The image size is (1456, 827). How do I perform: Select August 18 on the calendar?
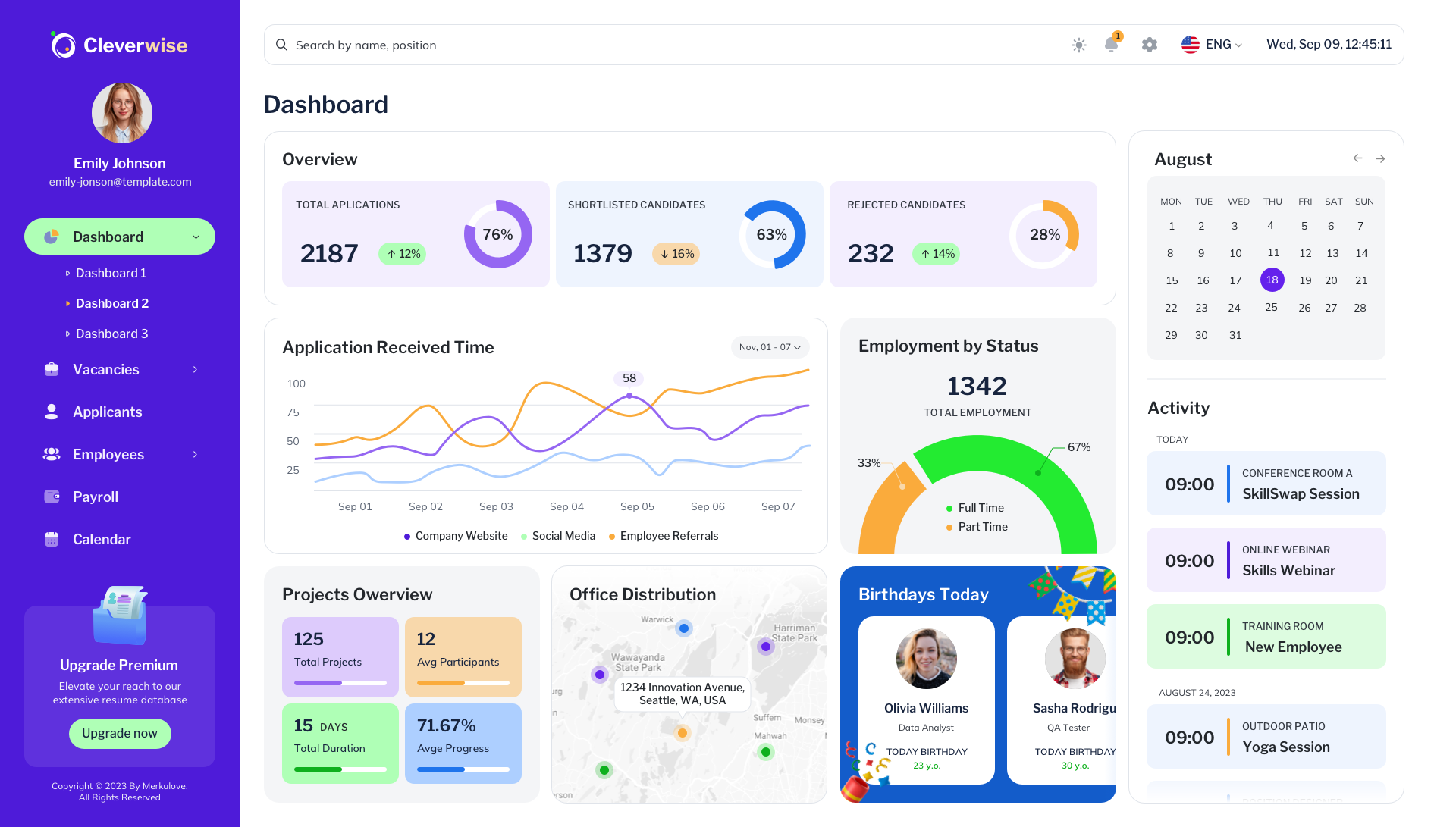(1272, 280)
